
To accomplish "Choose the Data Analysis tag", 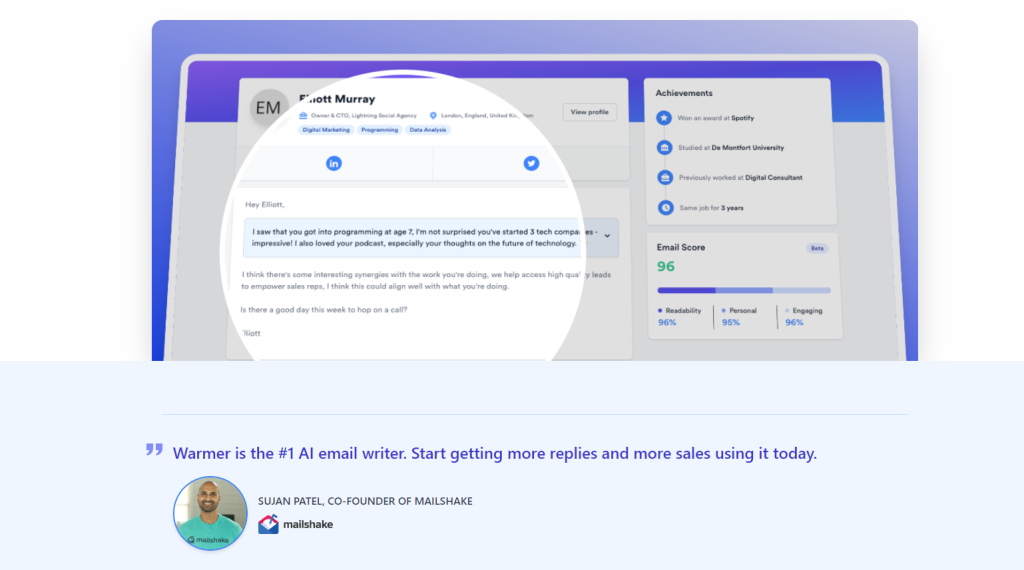I will tap(428, 130).
